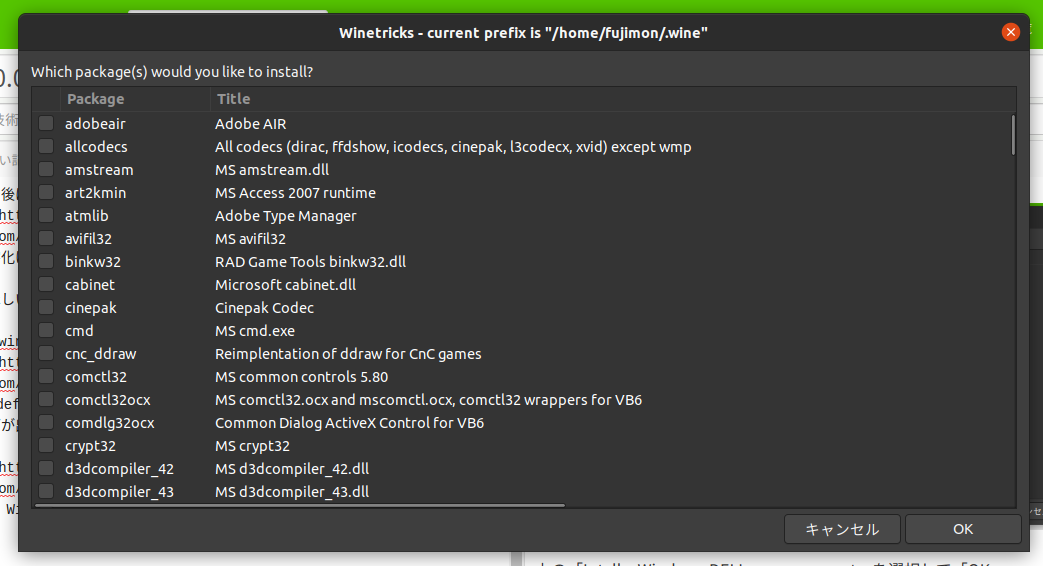The width and height of the screenshot is (1043, 566).
Task: Select 'Reimplentation of ddraw for CnC games'
Action: click(x=348, y=354)
